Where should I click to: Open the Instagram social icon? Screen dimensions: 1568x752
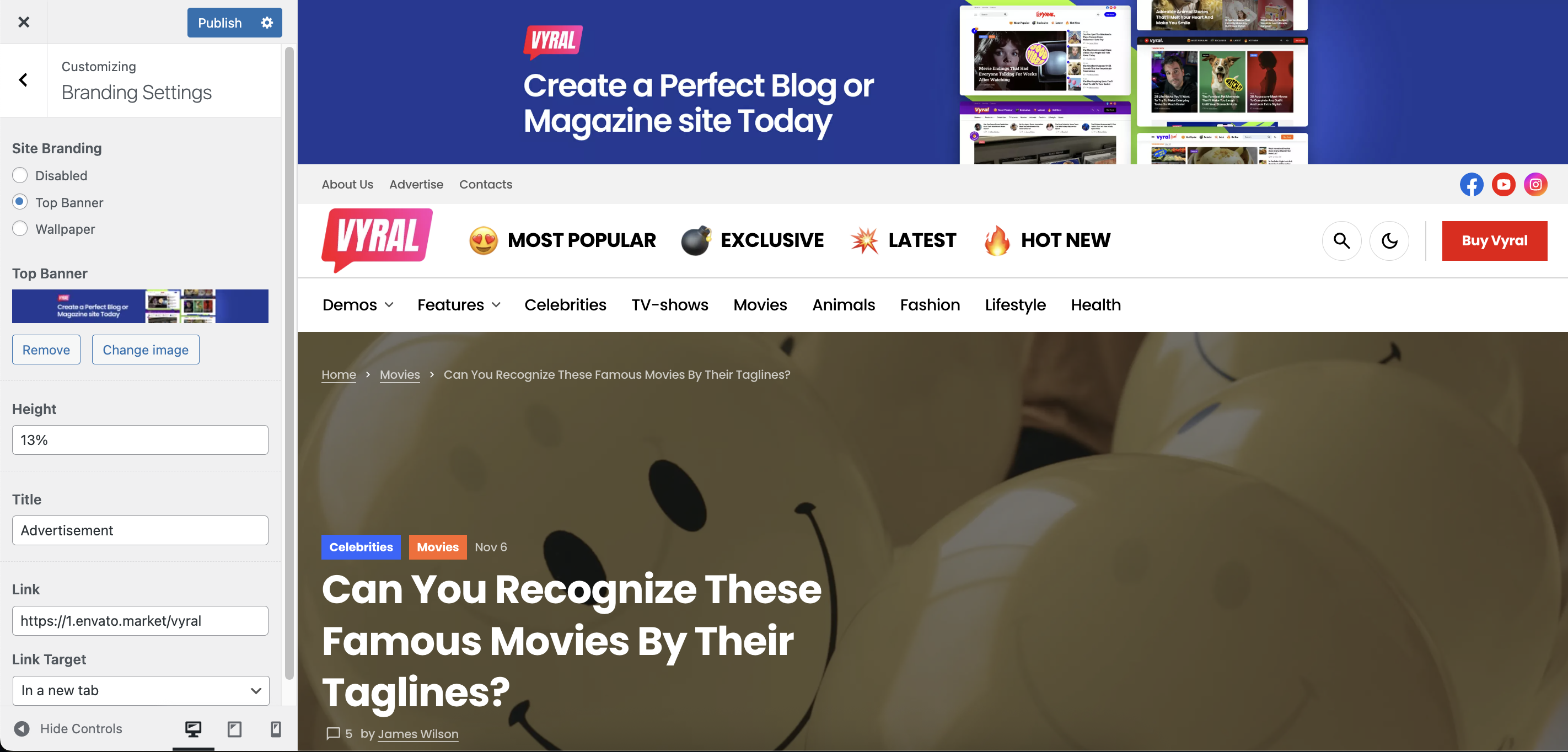(x=1535, y=184)
